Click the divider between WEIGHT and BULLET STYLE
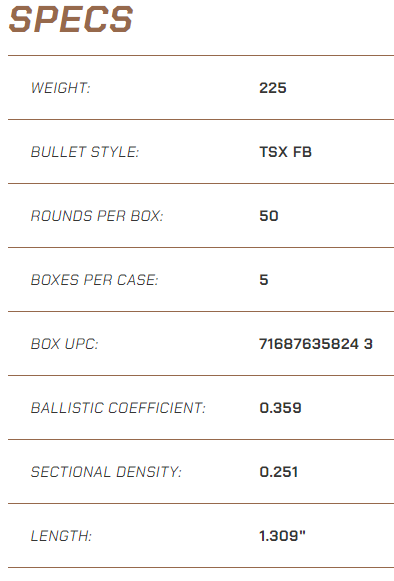 [x=201, y=120]
